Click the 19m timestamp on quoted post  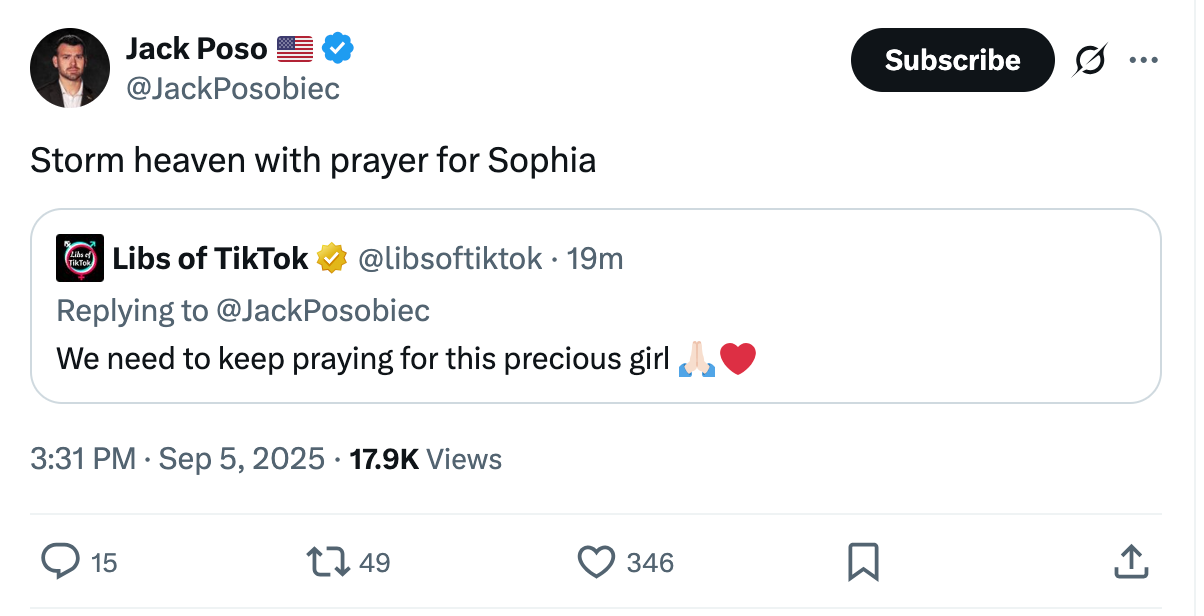tap(595, 259)
